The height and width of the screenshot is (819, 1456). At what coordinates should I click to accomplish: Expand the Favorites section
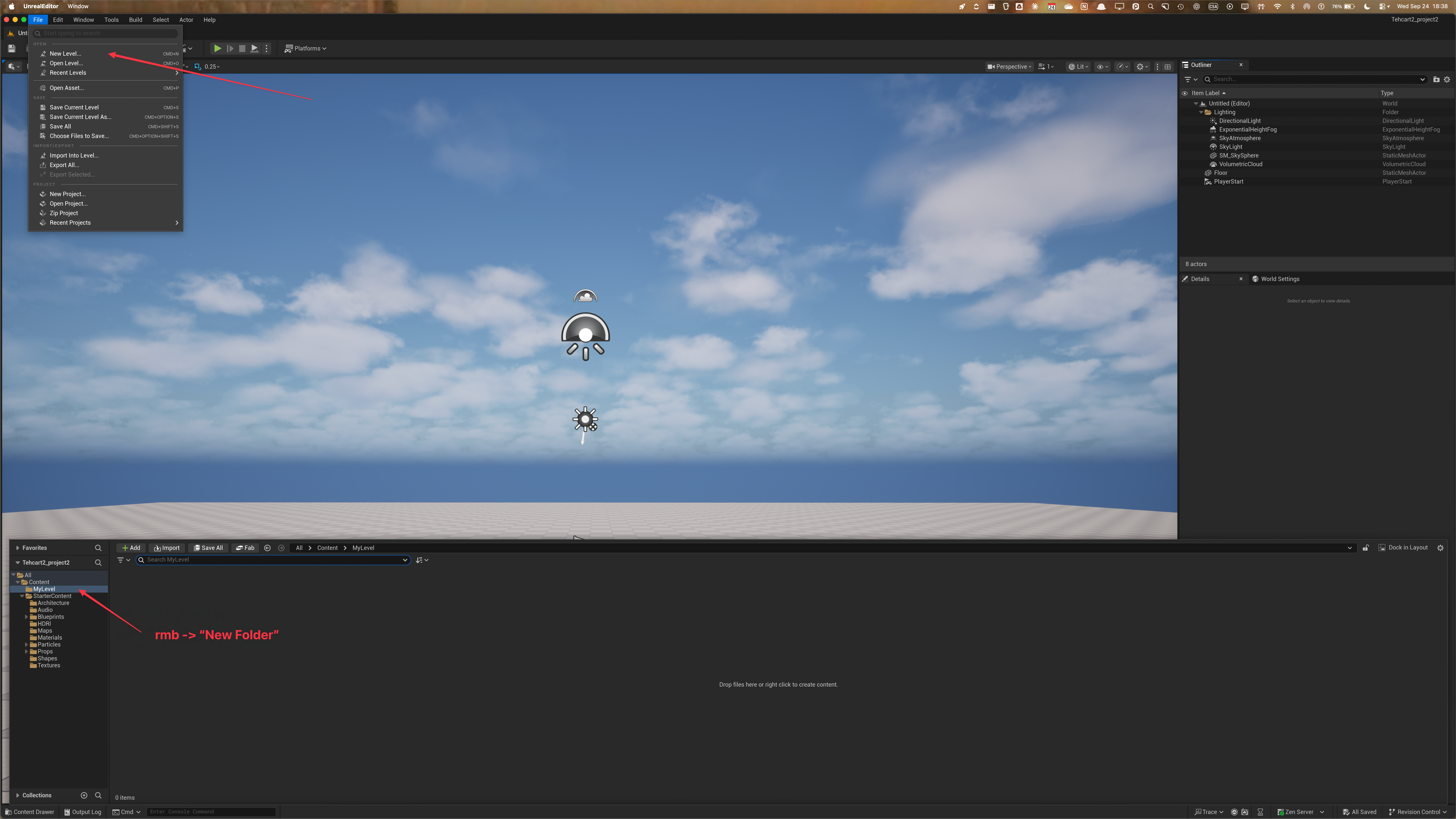tap(18, 548)
